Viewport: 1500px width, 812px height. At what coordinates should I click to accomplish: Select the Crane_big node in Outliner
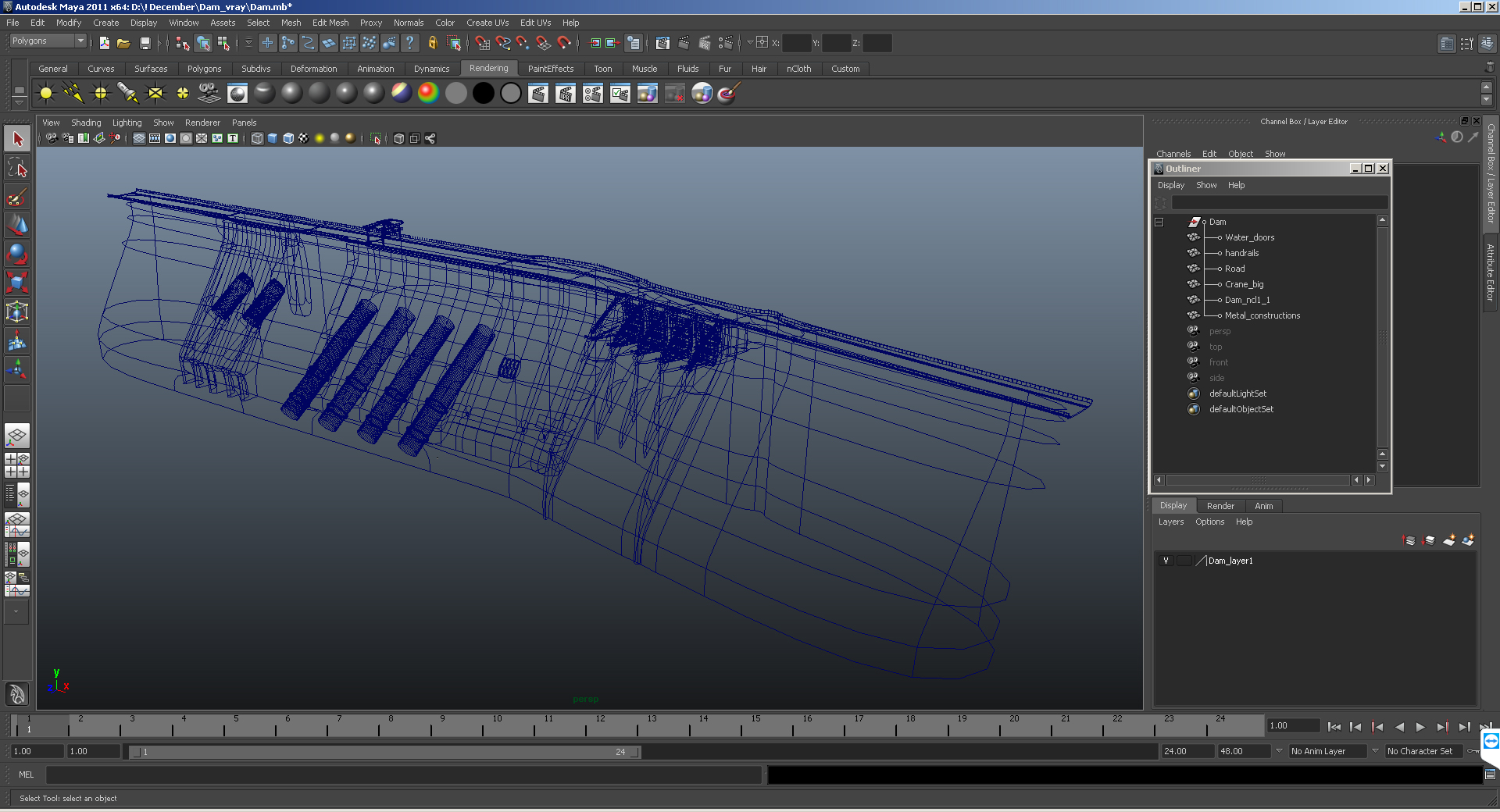(1244, 284)
